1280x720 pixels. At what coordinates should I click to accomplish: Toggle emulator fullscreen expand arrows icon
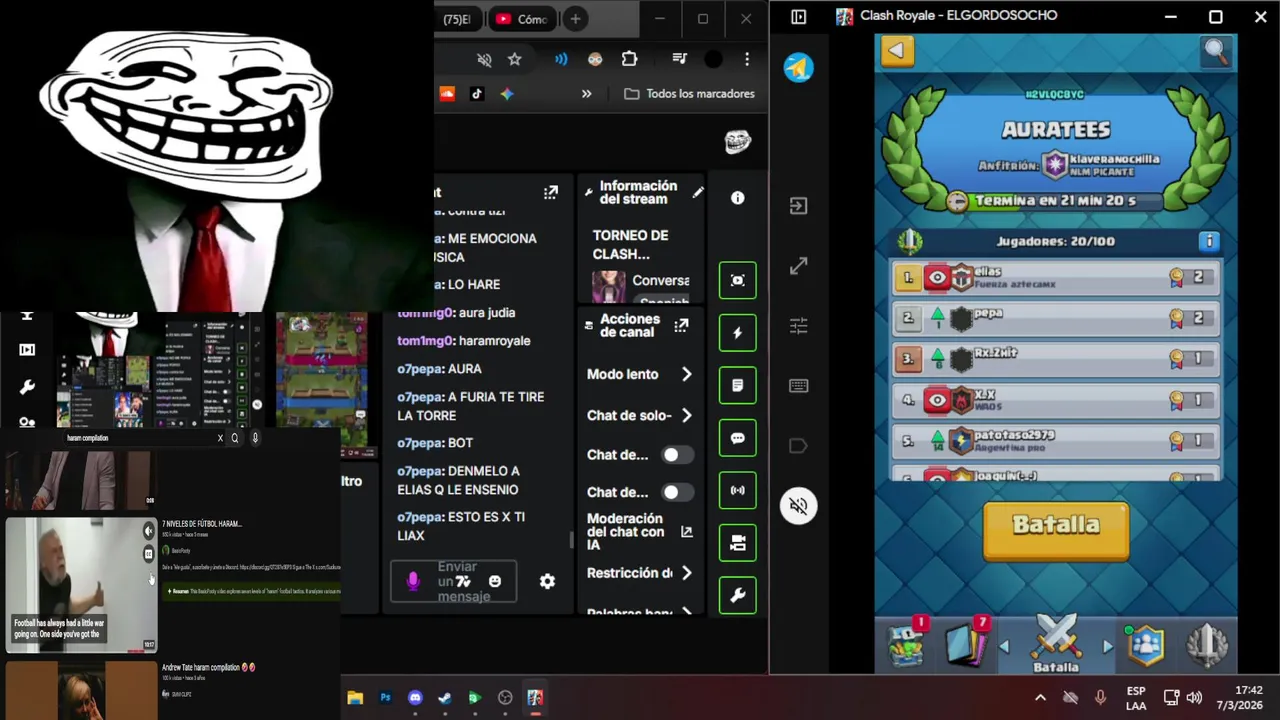pyautogui.click(x=798, y=266)
